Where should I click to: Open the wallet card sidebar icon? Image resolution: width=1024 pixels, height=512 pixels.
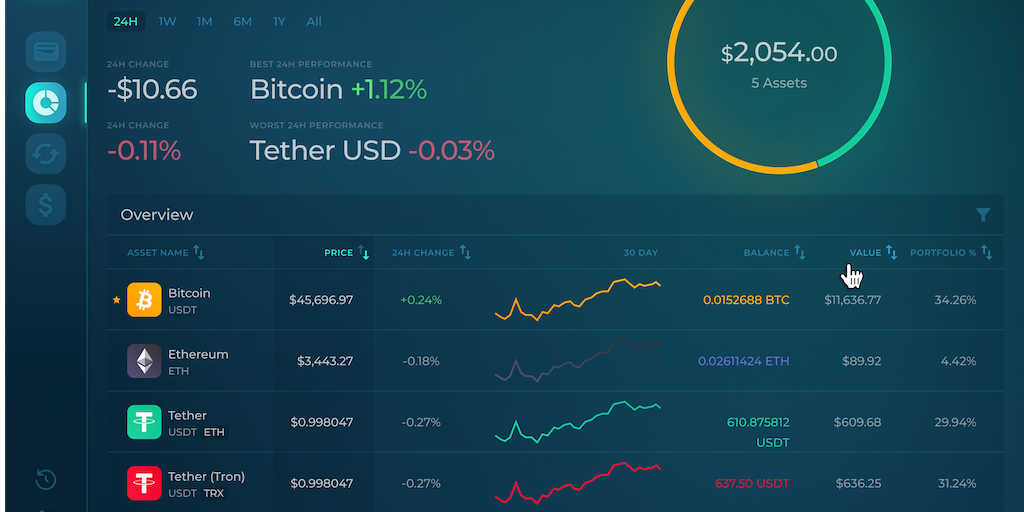pyautogui.click(x=46, y=51)
